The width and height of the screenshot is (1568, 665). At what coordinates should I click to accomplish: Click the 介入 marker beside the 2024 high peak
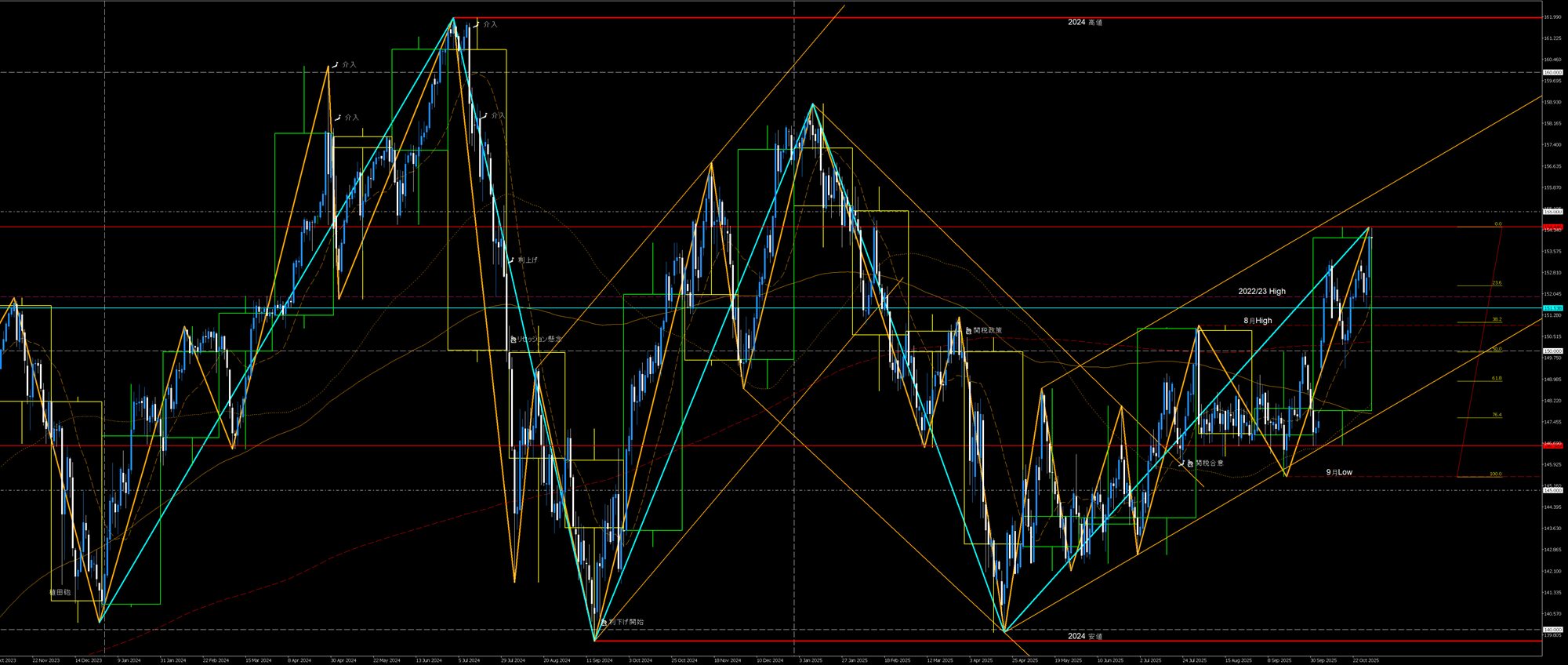pyautogui.click(x=477, y=24)
